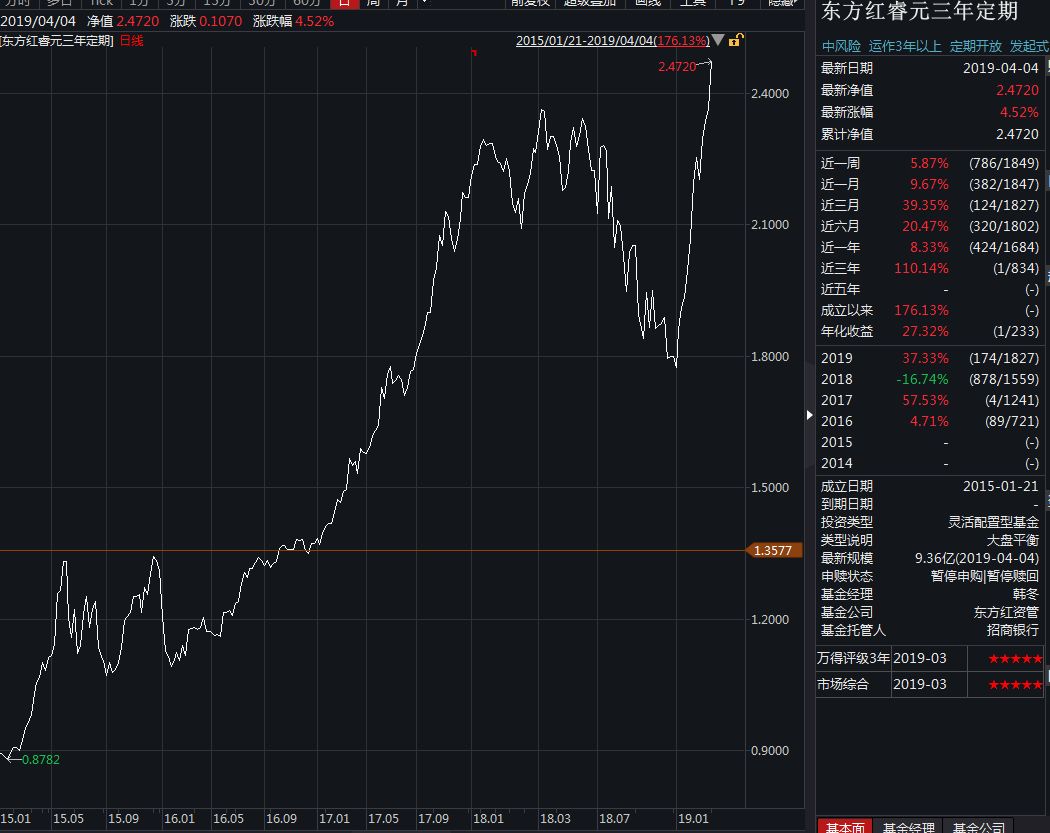Click the 近三月 return 39.35%
This screenshot has width=1050, height=833.
point(925,205)
